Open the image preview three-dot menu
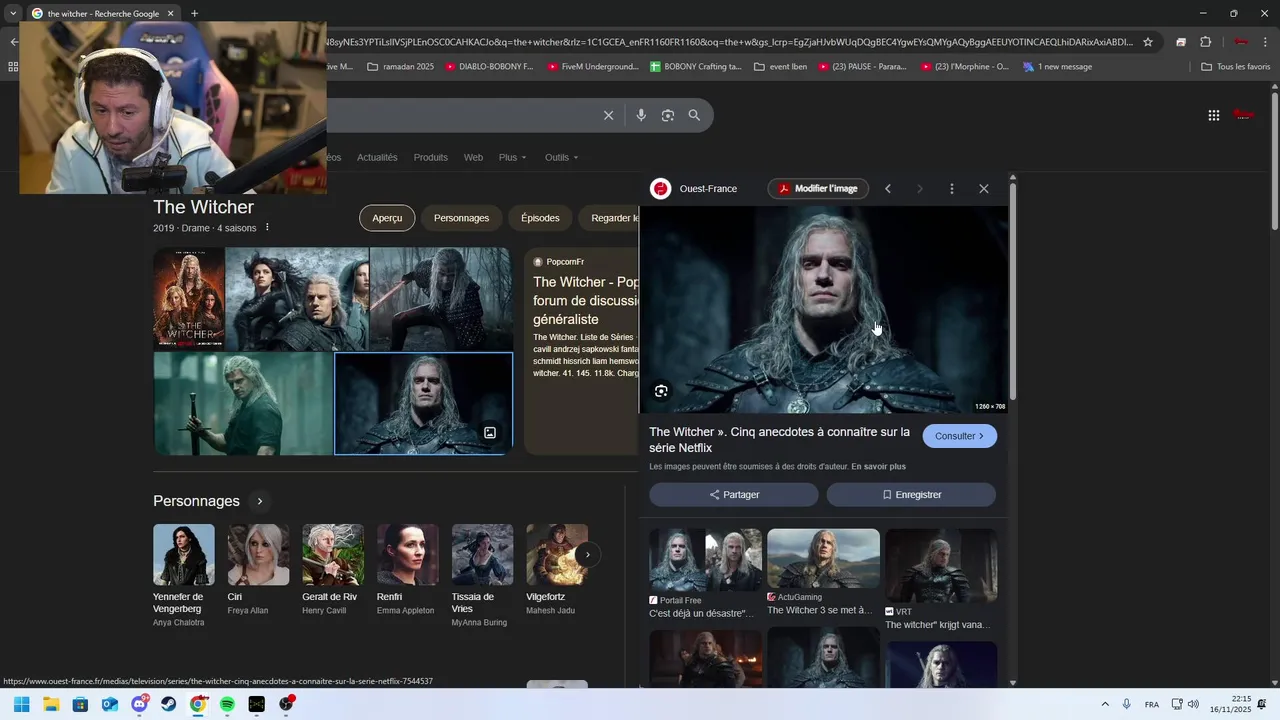The width and height of the screenshot is (1280, 720). (x=951, y=188)
